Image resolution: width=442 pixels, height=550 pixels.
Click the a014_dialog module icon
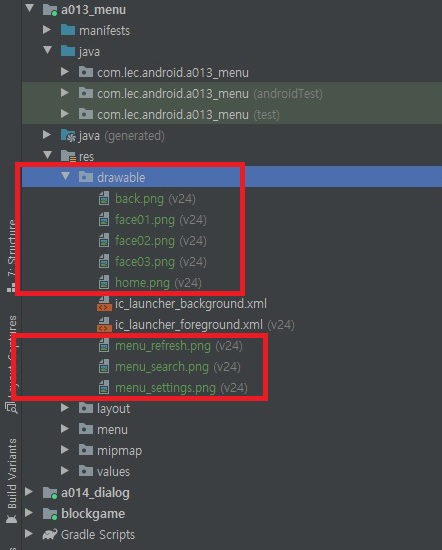pos(50,493)
